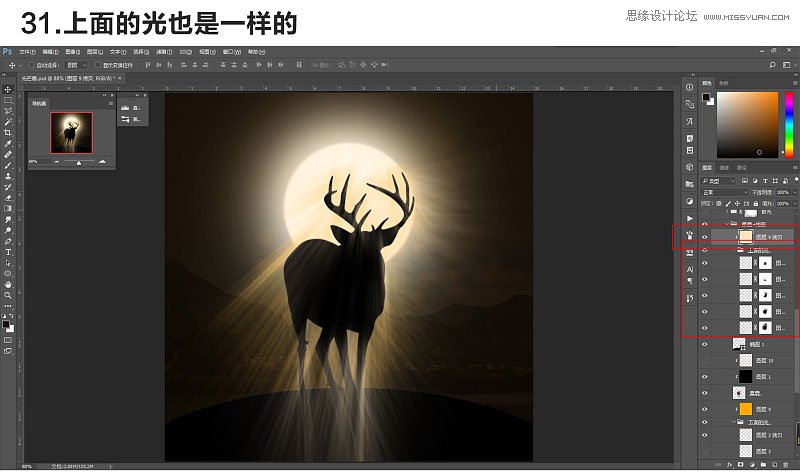Click the hue spectrum strip

click(x=789, y=124)
